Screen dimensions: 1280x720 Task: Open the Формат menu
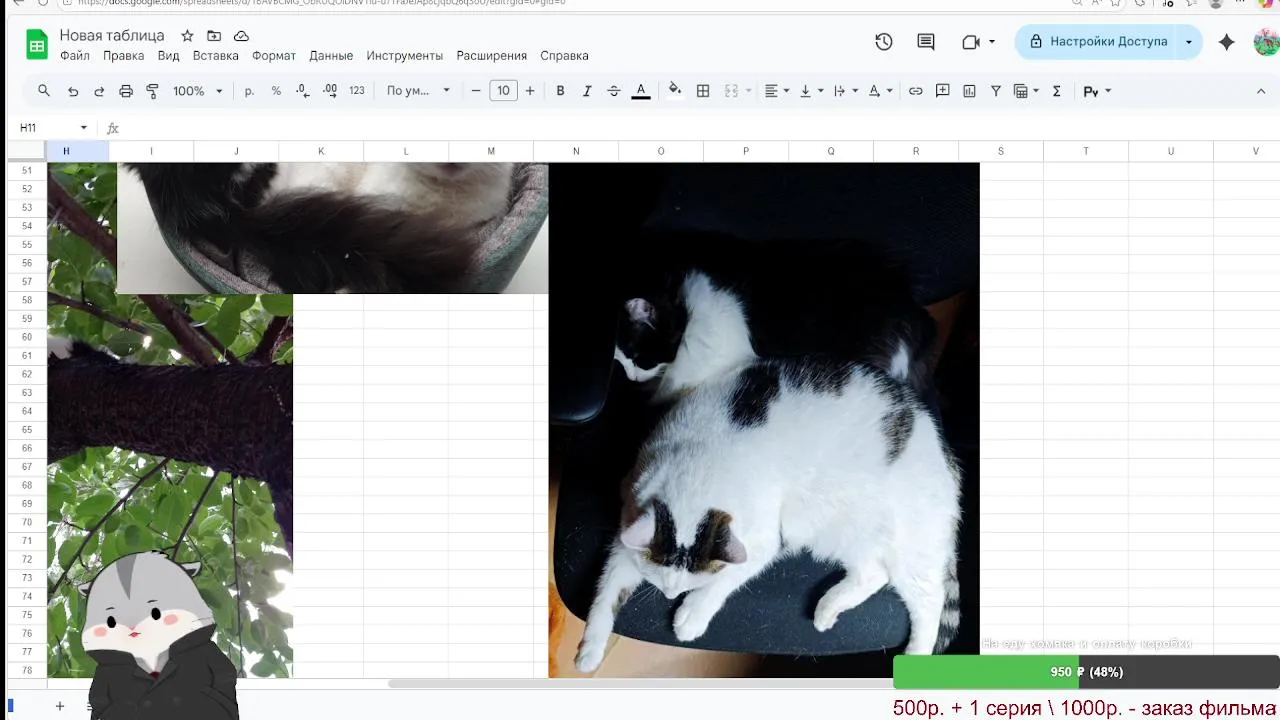coord(274,56)
